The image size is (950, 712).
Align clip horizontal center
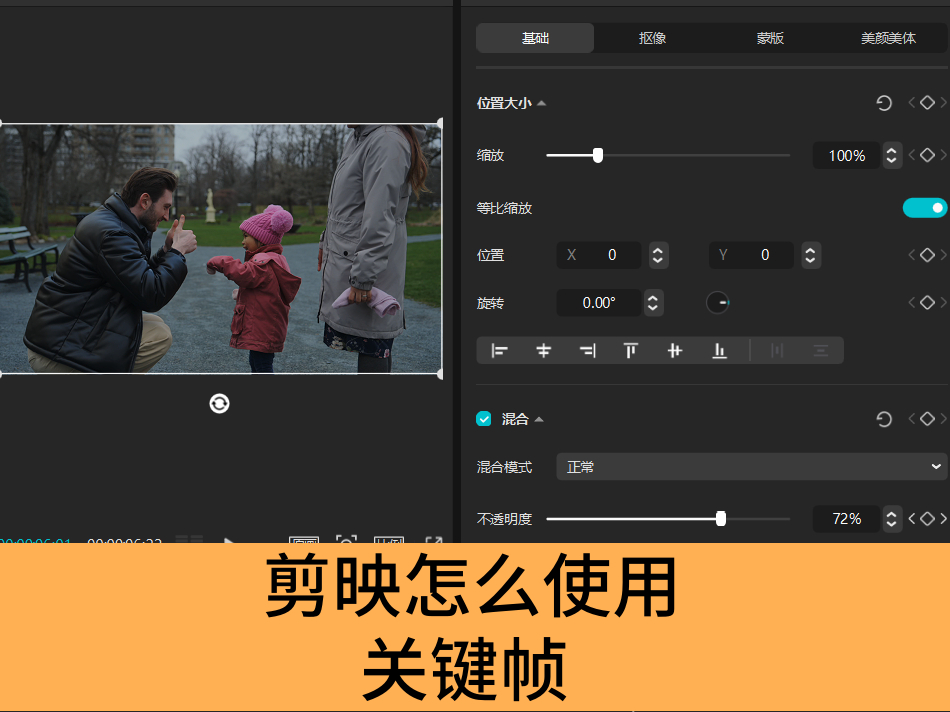tap(543, 351)
